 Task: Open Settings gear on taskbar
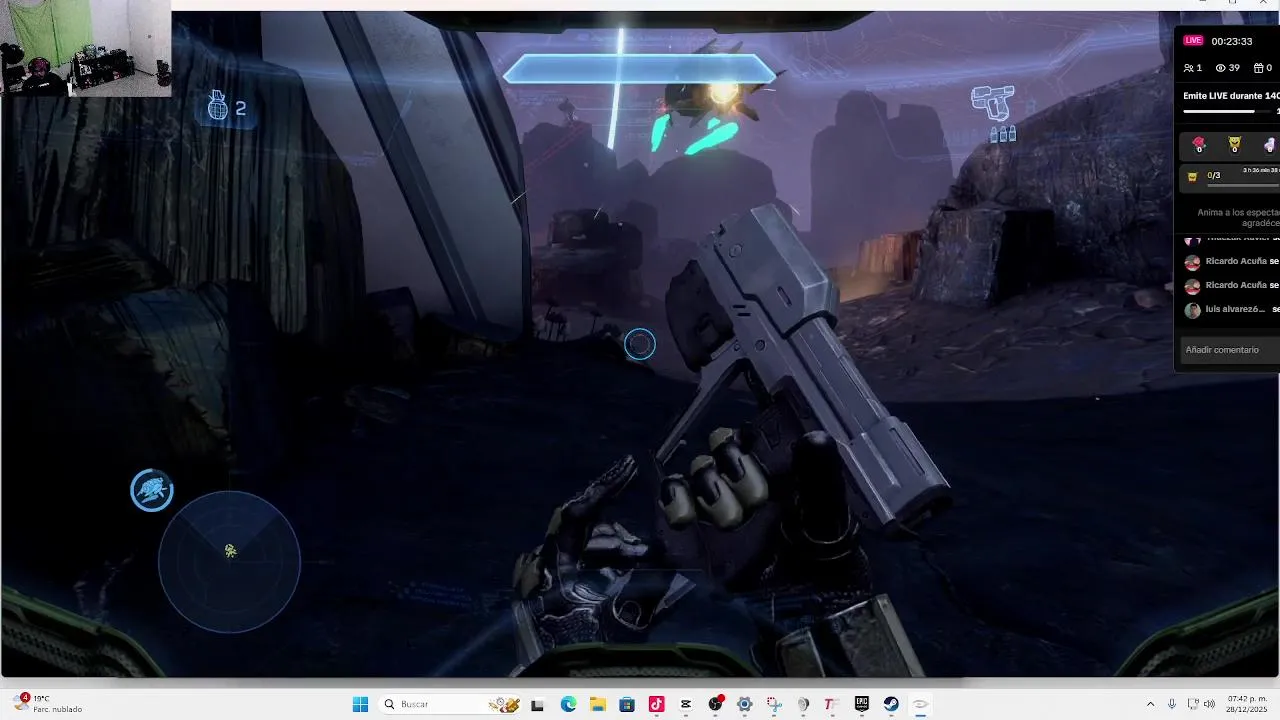(x=744, y=704)
